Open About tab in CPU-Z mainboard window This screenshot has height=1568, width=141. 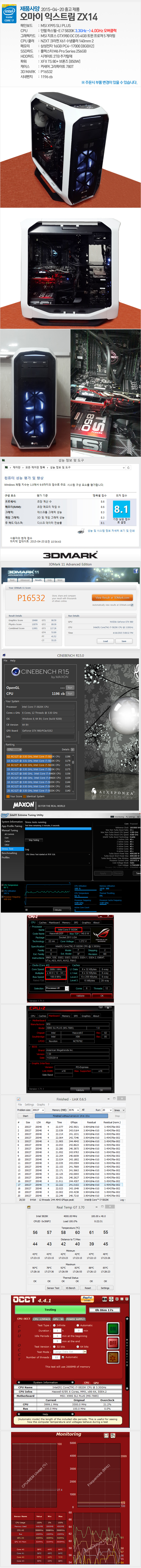[96, 1016]
